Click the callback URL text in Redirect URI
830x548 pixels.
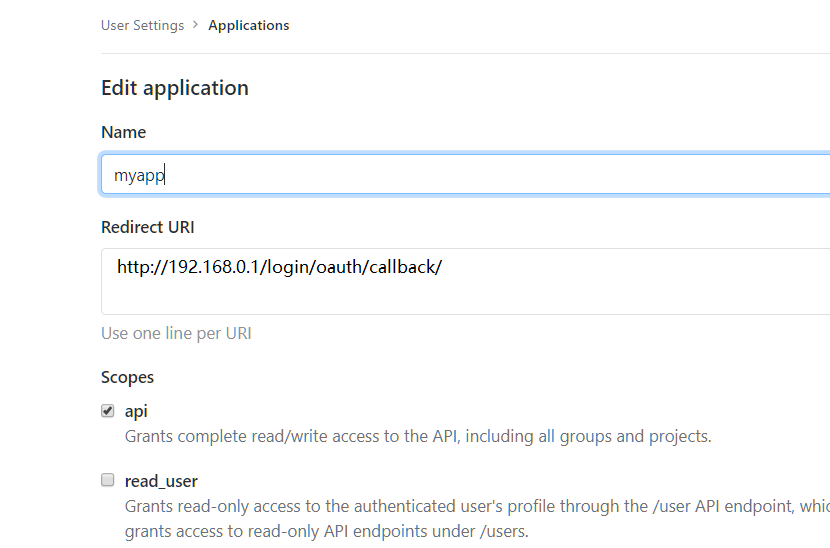coord(279,267)
